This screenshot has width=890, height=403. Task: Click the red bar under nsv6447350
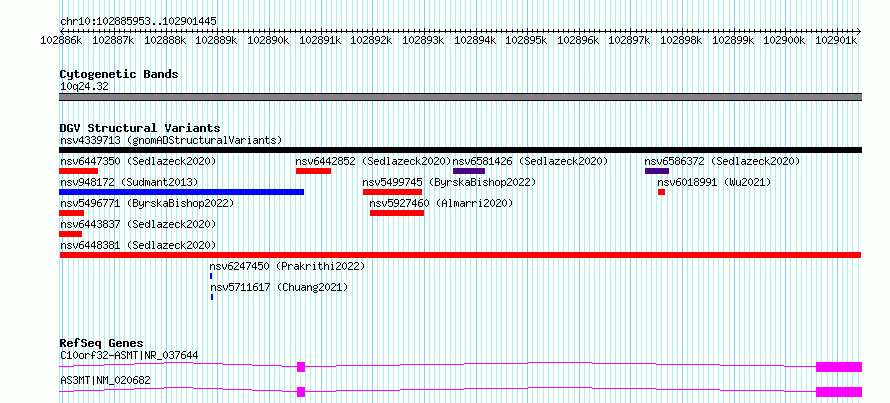78,171
